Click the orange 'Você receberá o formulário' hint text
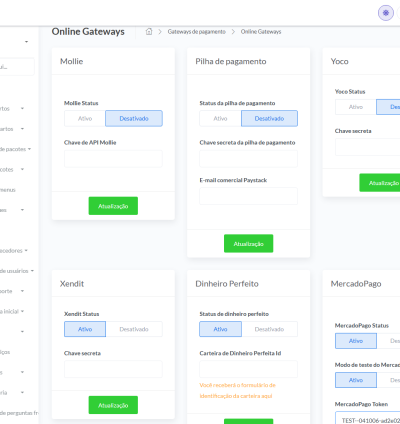The image size is (400, 424). (x=237, y=390)
